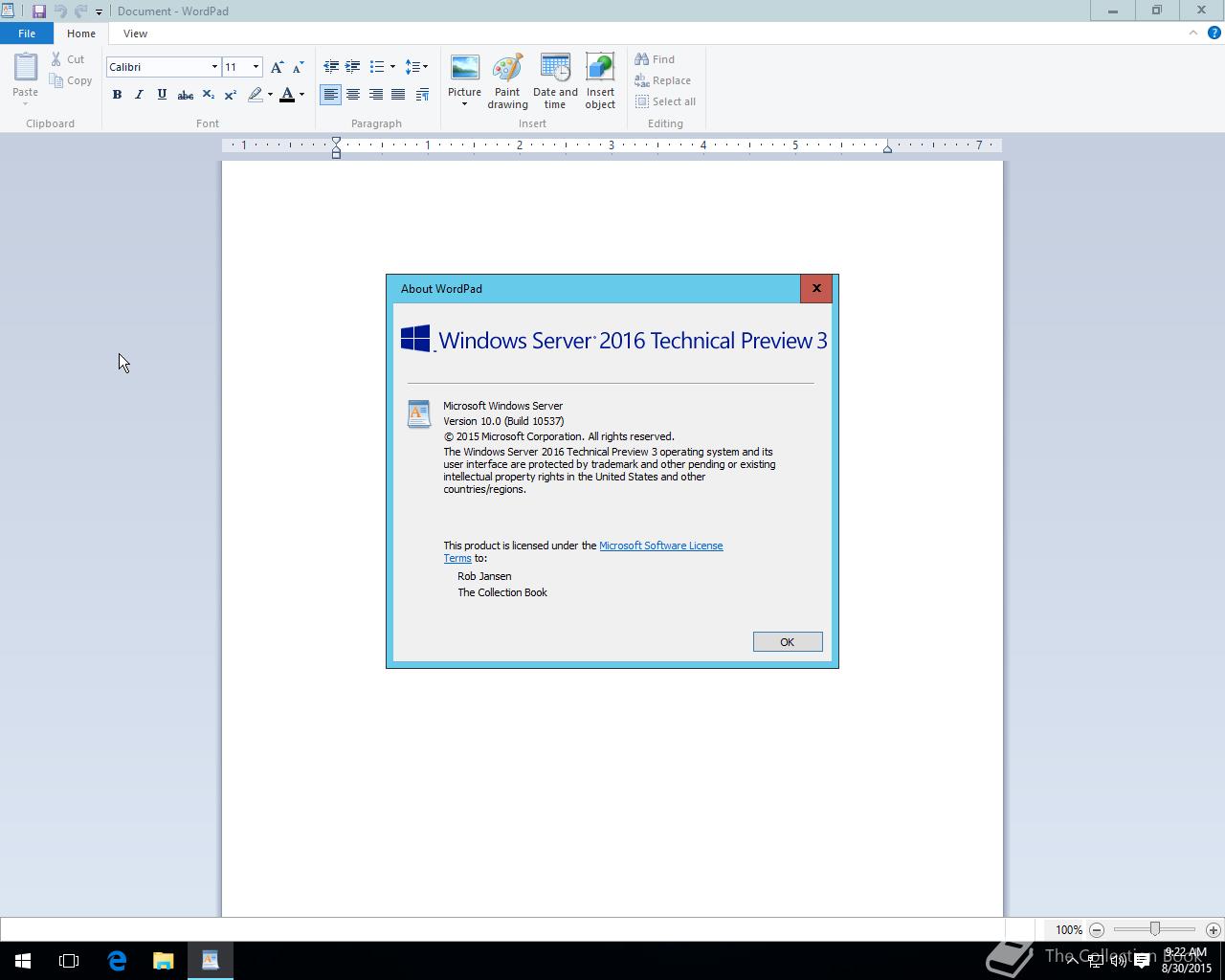Toggle Superscript formatting
This screenshot has height=980, width=1225.
[x=231, y=95]
